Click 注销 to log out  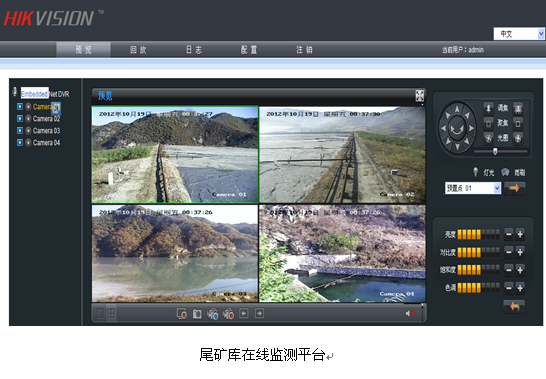[304, 50]
